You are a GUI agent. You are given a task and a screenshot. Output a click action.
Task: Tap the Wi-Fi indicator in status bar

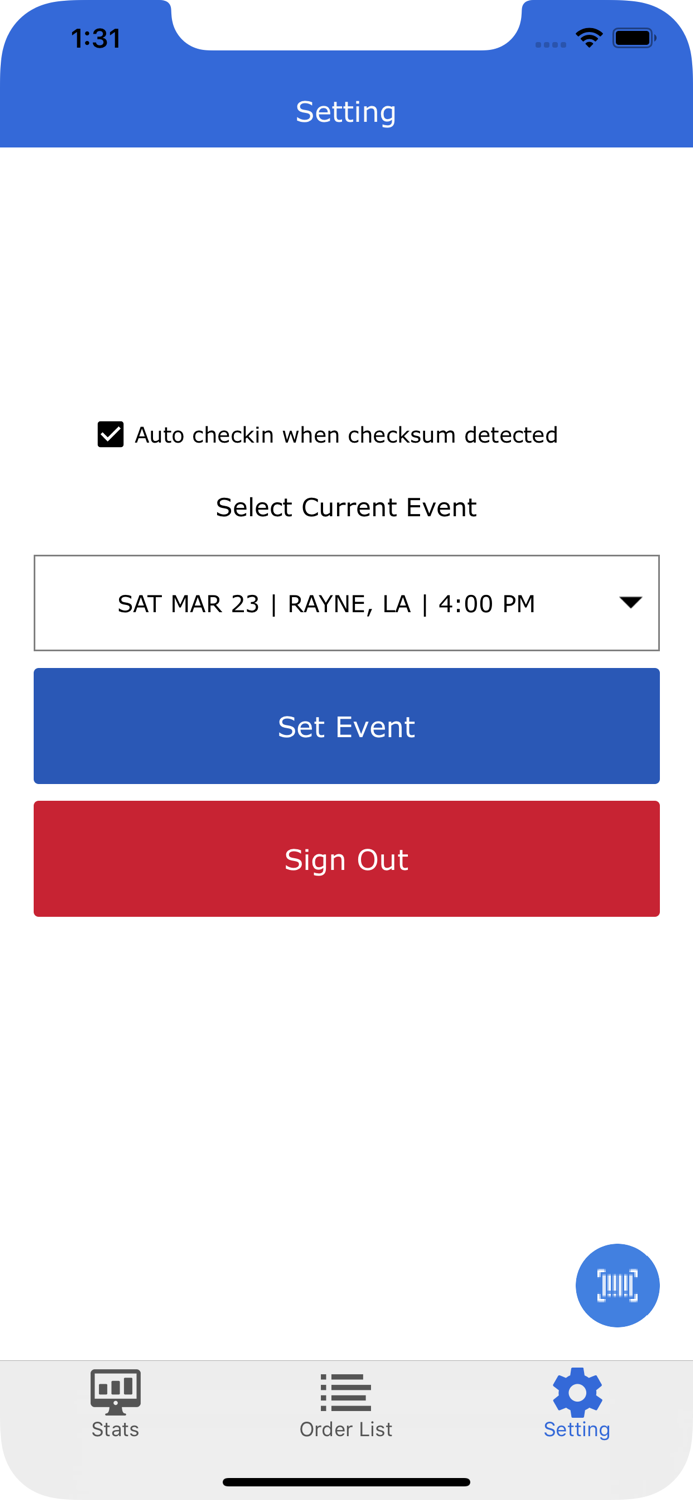(589, 36)
